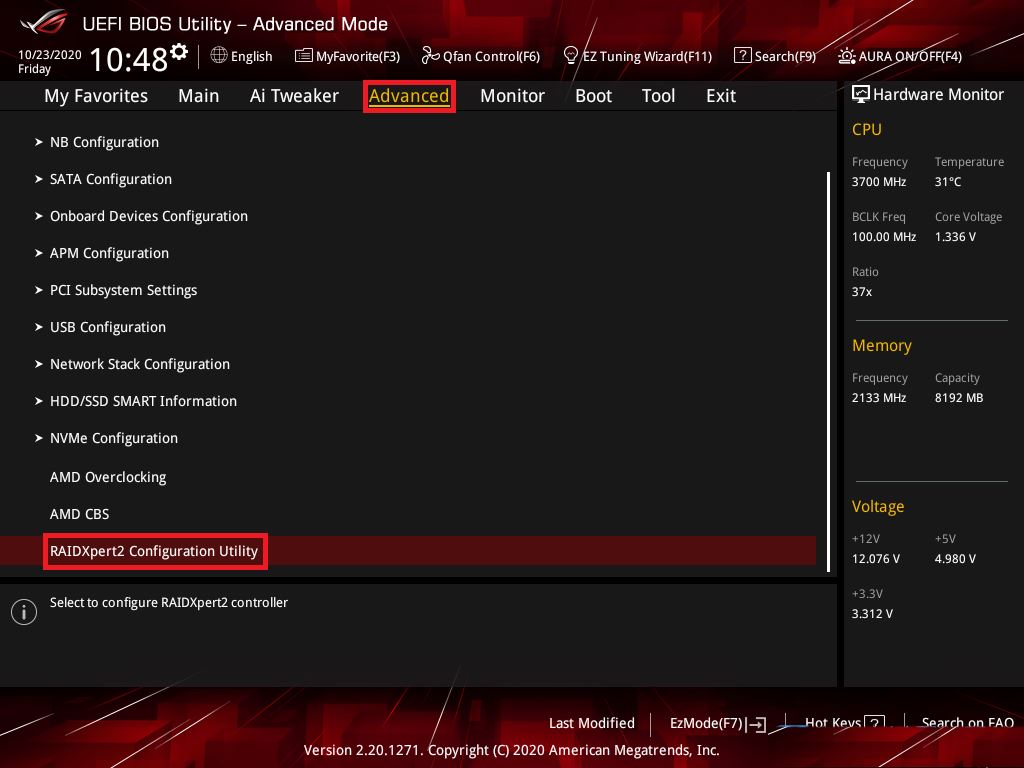Open NVMe Configuration entry
This screenshot has width=1024, height=768.
point(114,438)
